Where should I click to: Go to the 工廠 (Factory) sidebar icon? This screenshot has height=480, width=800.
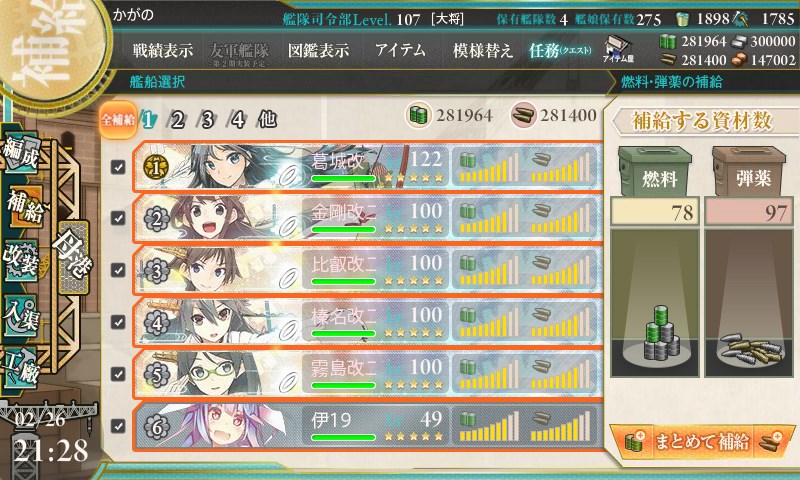tap(21, 368)
